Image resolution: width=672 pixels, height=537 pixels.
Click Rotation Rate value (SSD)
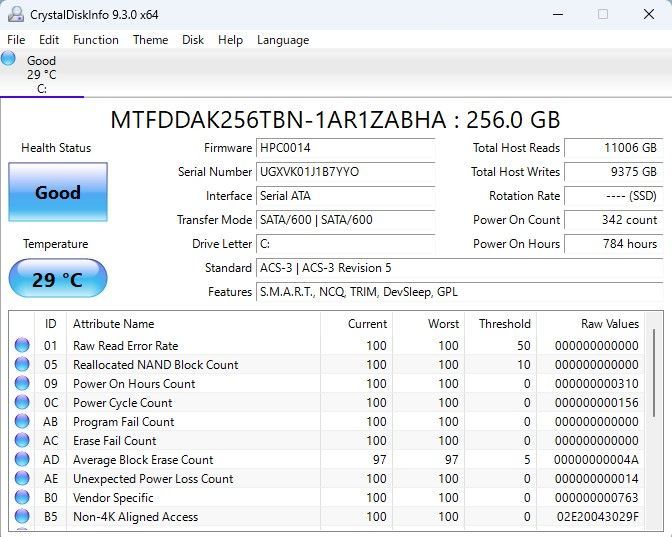[x=614, y=196]
